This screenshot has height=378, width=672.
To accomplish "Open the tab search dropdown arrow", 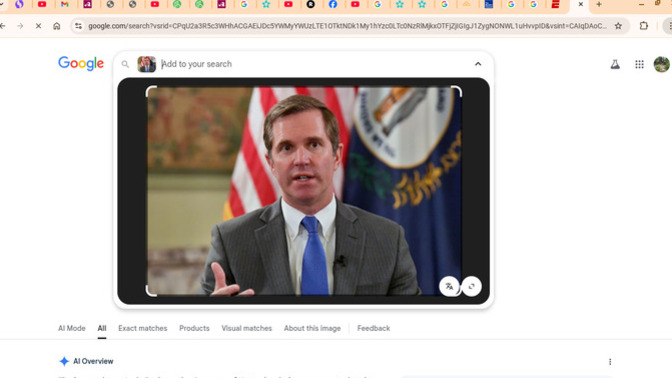I will click(x=2, y=4).
